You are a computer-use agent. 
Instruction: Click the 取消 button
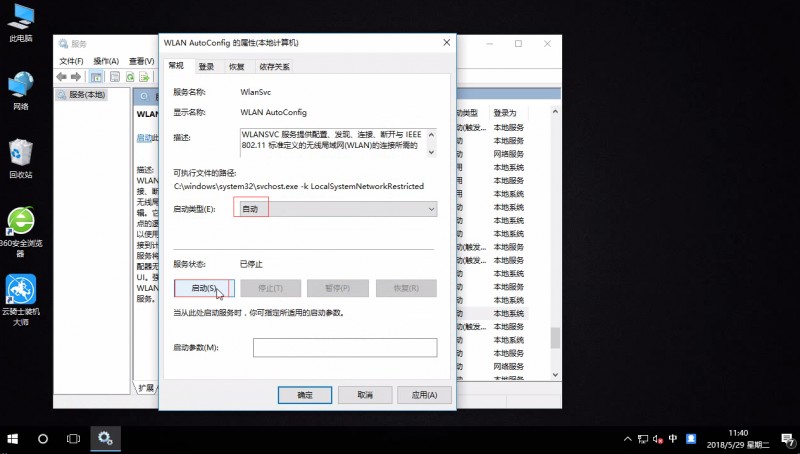[x=365, y=395]
